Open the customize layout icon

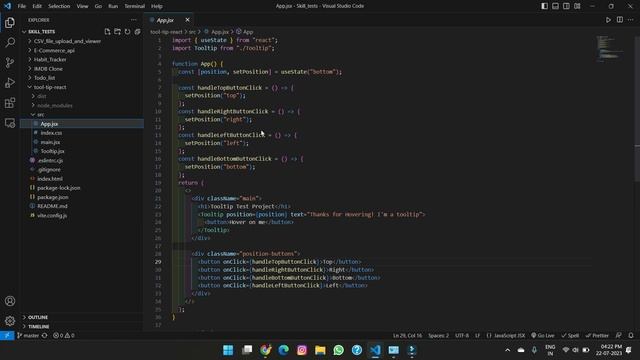[x=578, y=6]
